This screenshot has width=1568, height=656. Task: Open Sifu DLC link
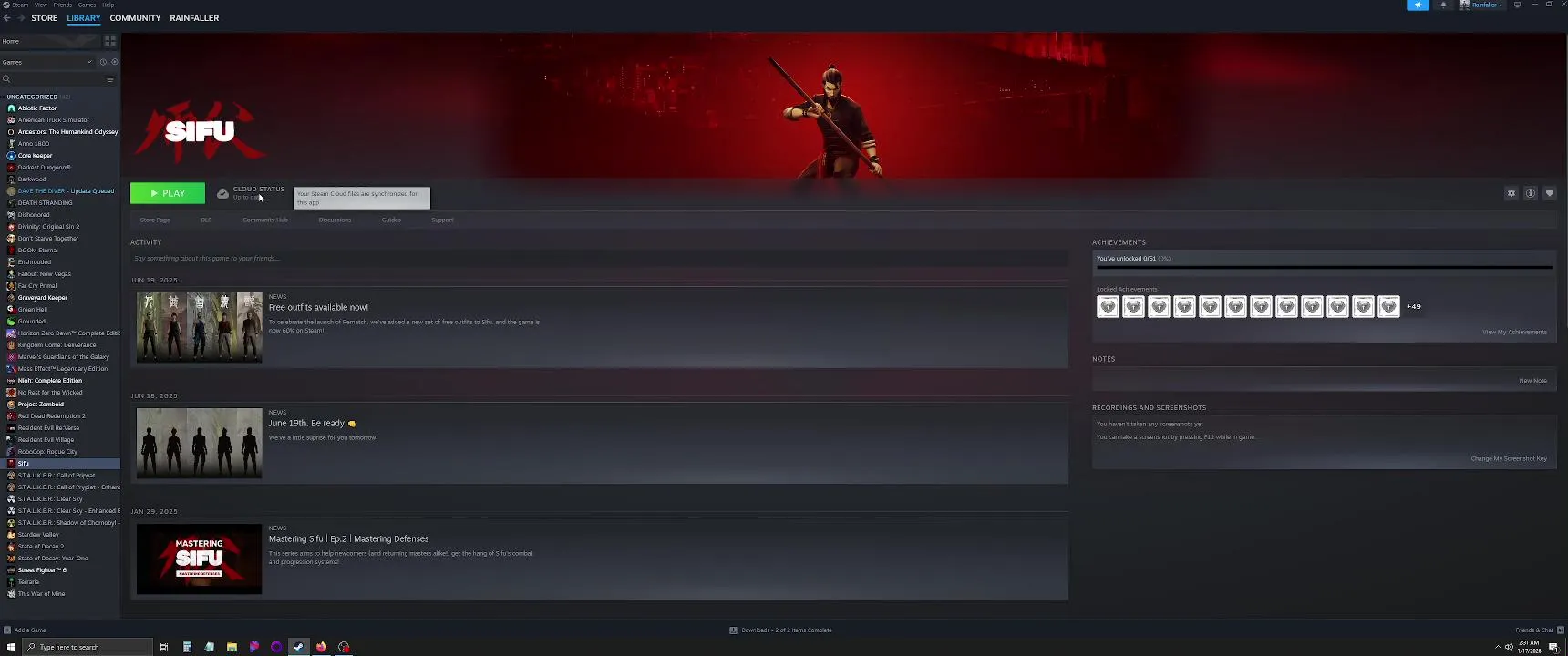(206, 220)
